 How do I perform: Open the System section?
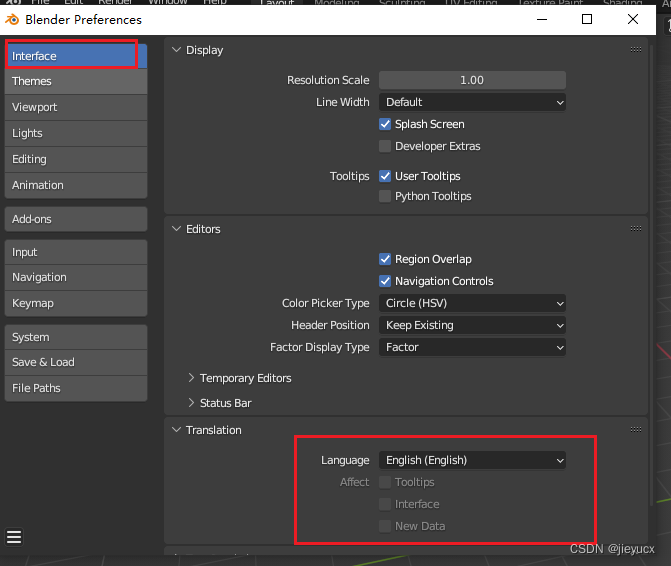(x=76, y=337)
